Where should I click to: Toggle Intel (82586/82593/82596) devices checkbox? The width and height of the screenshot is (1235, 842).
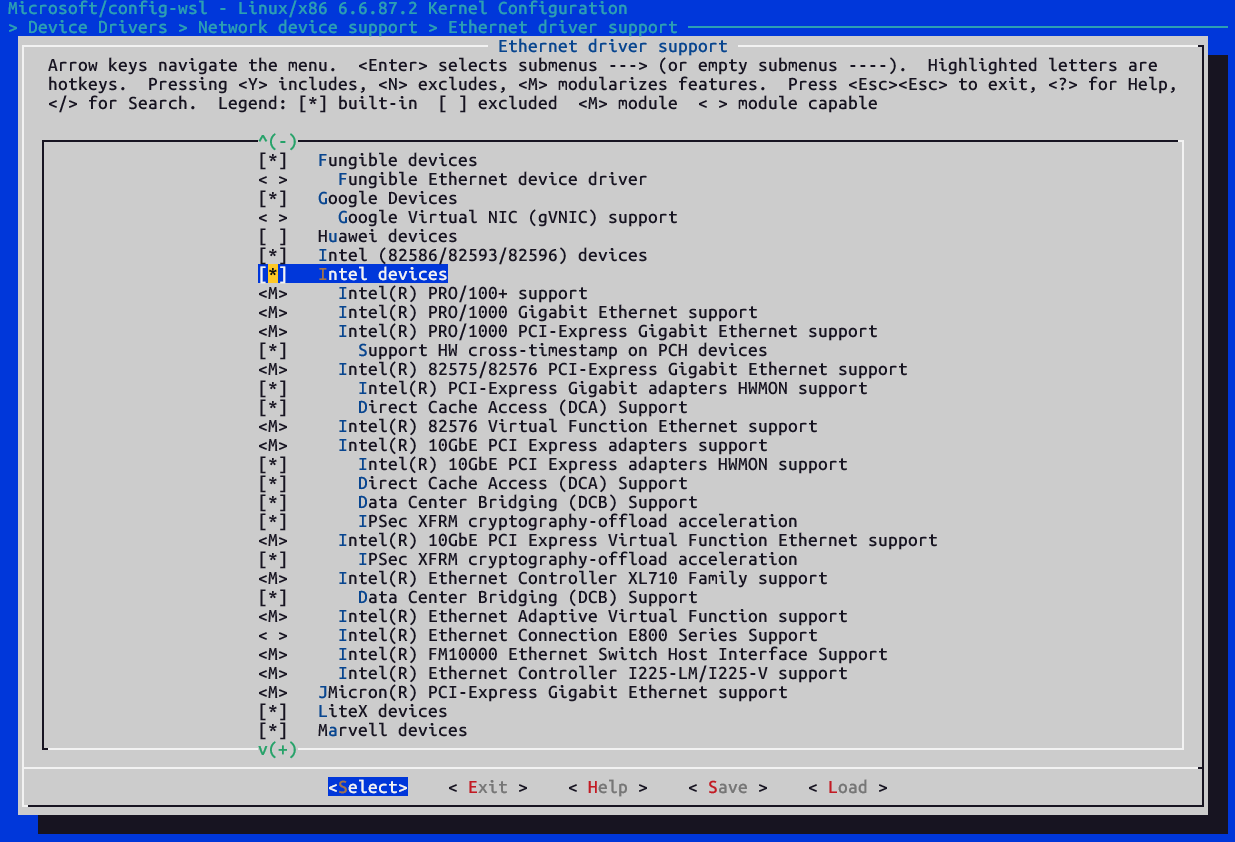273,255
